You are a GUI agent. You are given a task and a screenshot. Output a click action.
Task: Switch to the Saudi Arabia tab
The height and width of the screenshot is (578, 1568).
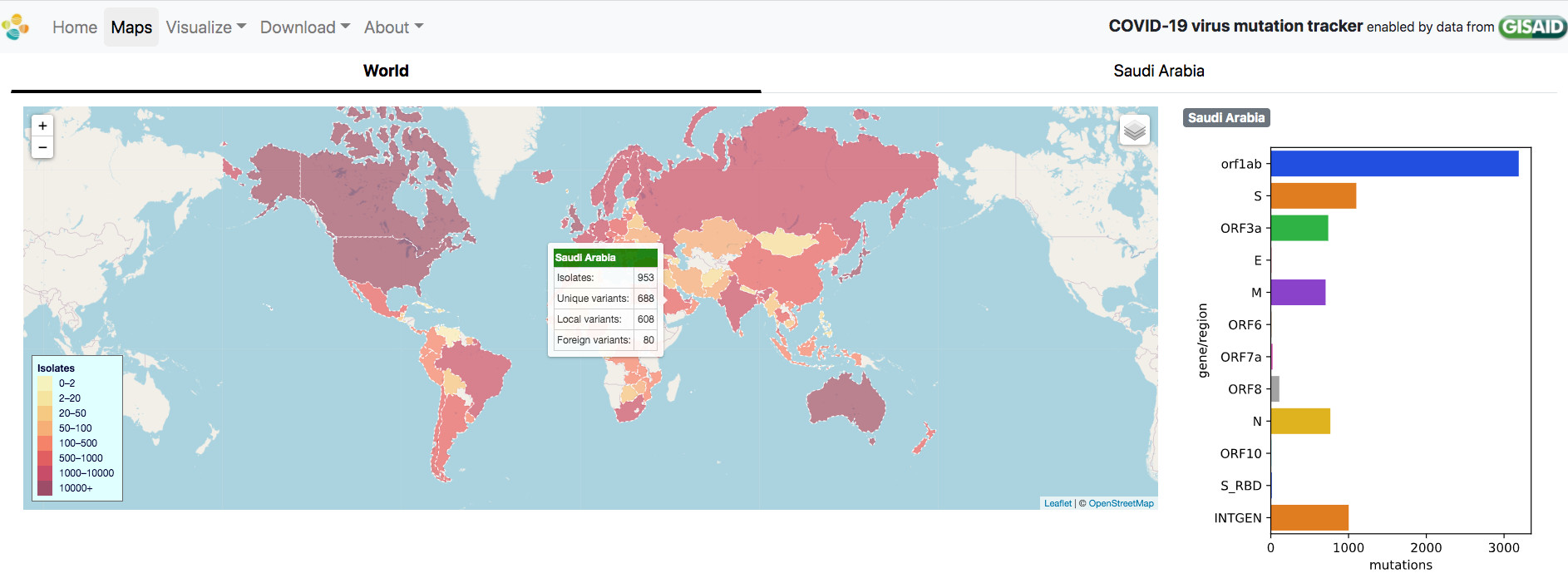1158,72
